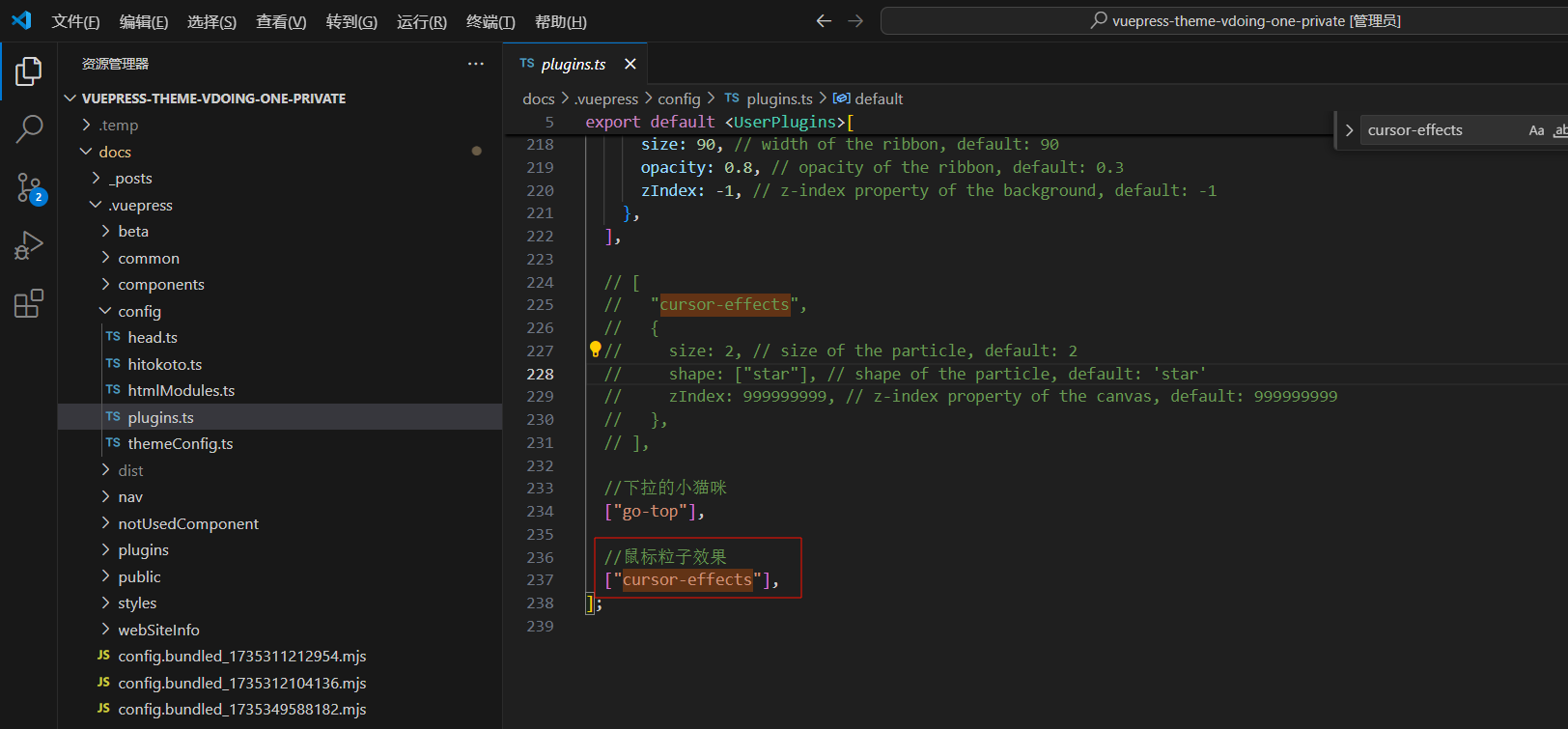This screenshot has height=729, width=1568.
Task: Open themeConfig.ts in the file tree
Action: coord(280,443)
